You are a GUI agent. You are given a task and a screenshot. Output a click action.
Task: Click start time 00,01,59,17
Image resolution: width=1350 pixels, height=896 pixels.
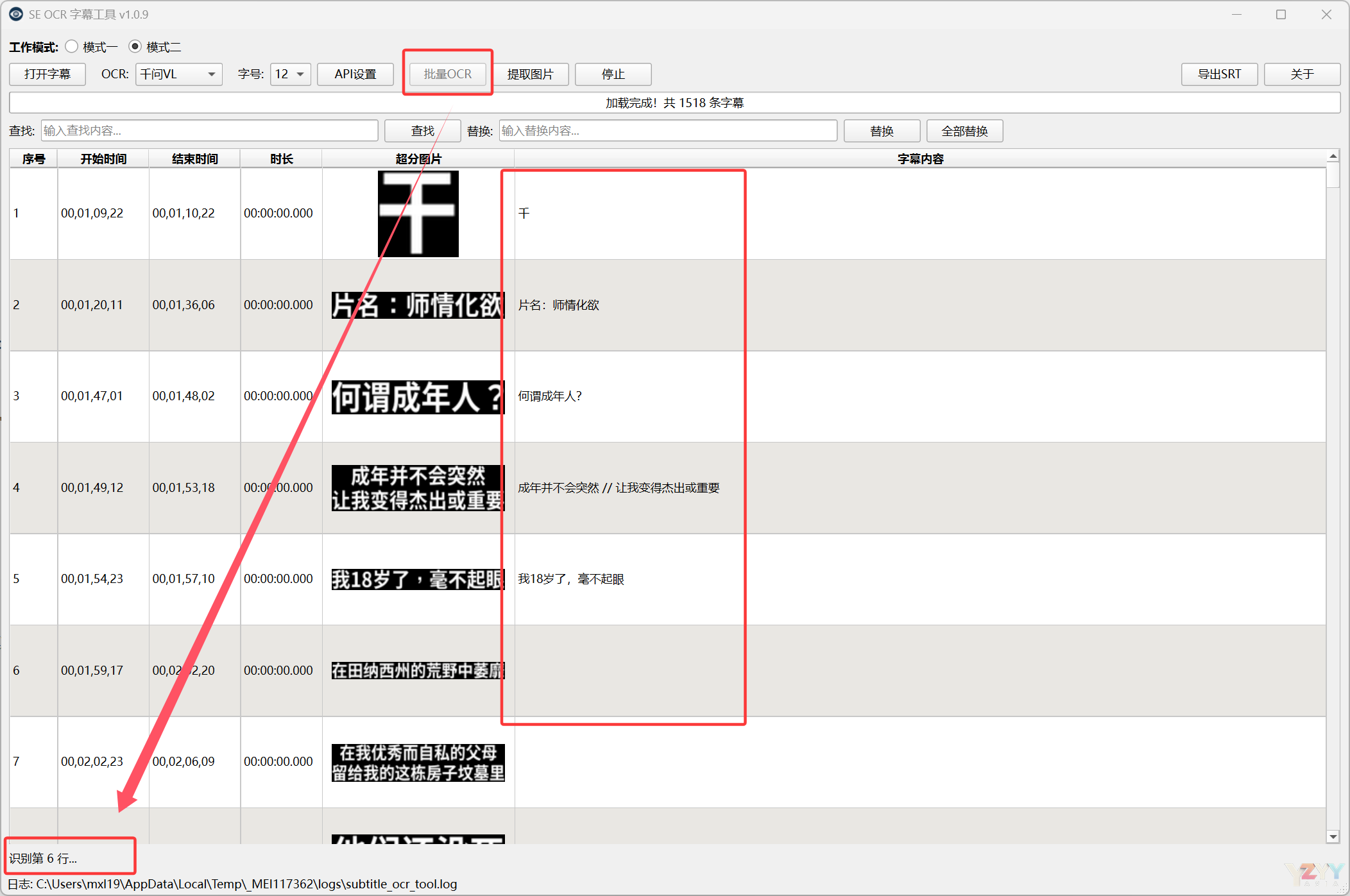[92, 671]
